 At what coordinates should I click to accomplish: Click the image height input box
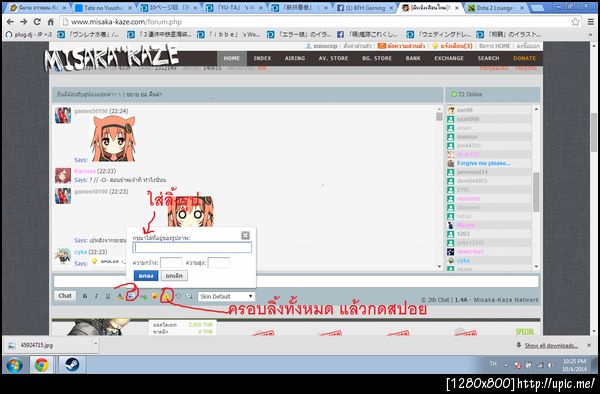(x=219, y=263)
